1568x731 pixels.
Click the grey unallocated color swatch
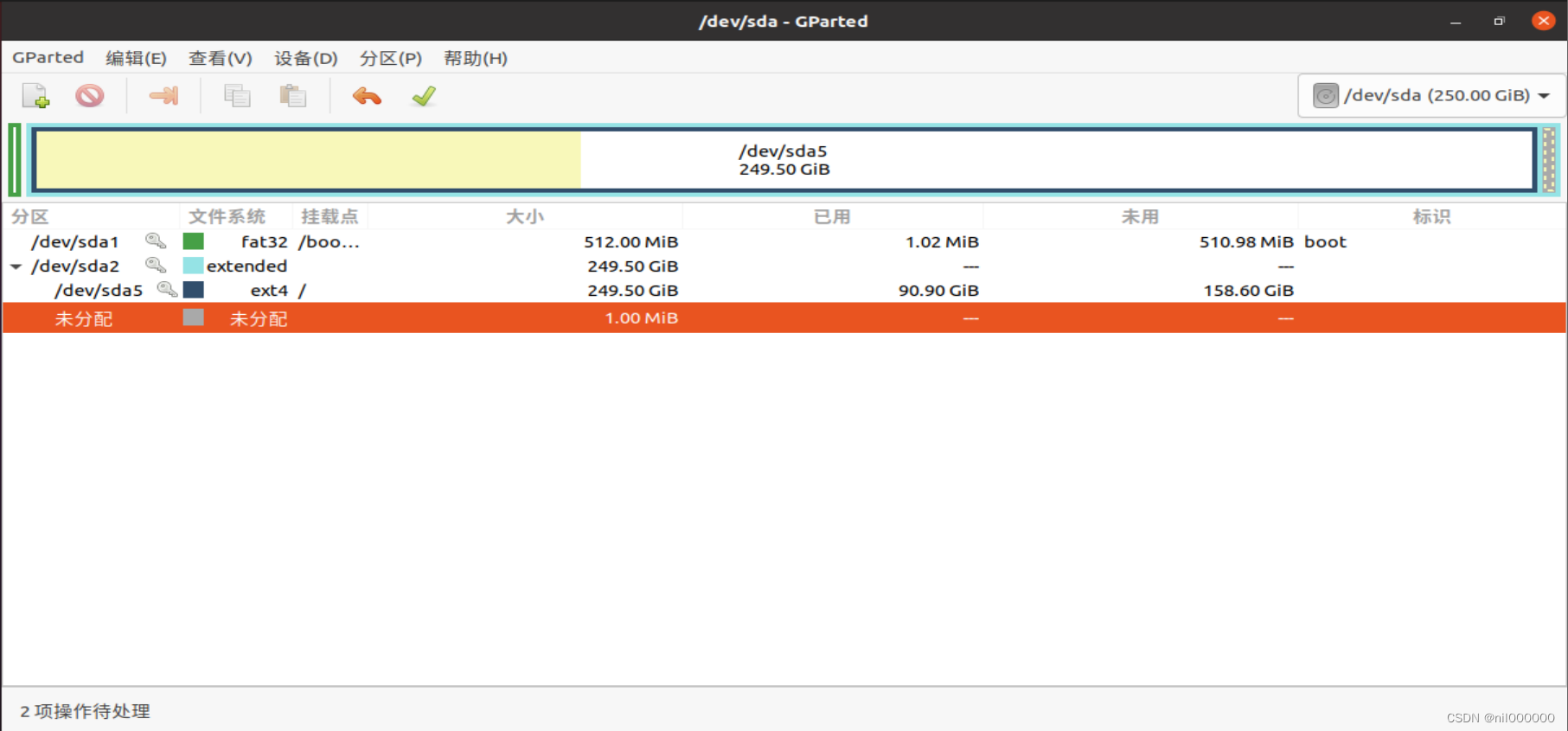tap(194, 317)
